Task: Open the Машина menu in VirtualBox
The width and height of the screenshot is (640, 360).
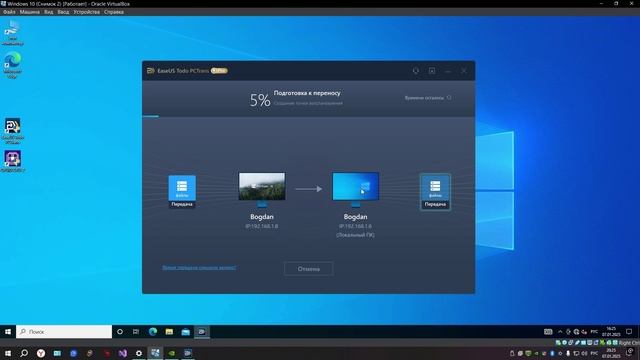Action: coord(29,12)
